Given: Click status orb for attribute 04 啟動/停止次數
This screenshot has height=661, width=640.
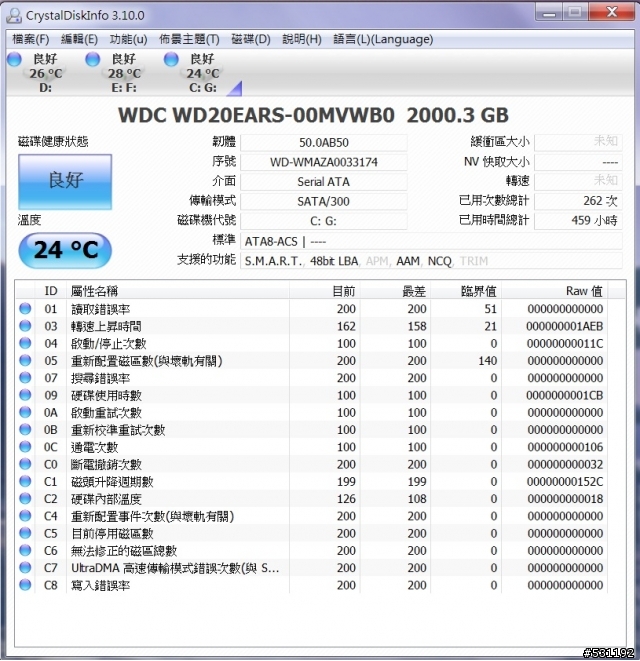Looking at the screenshot, I should point(25,343).
